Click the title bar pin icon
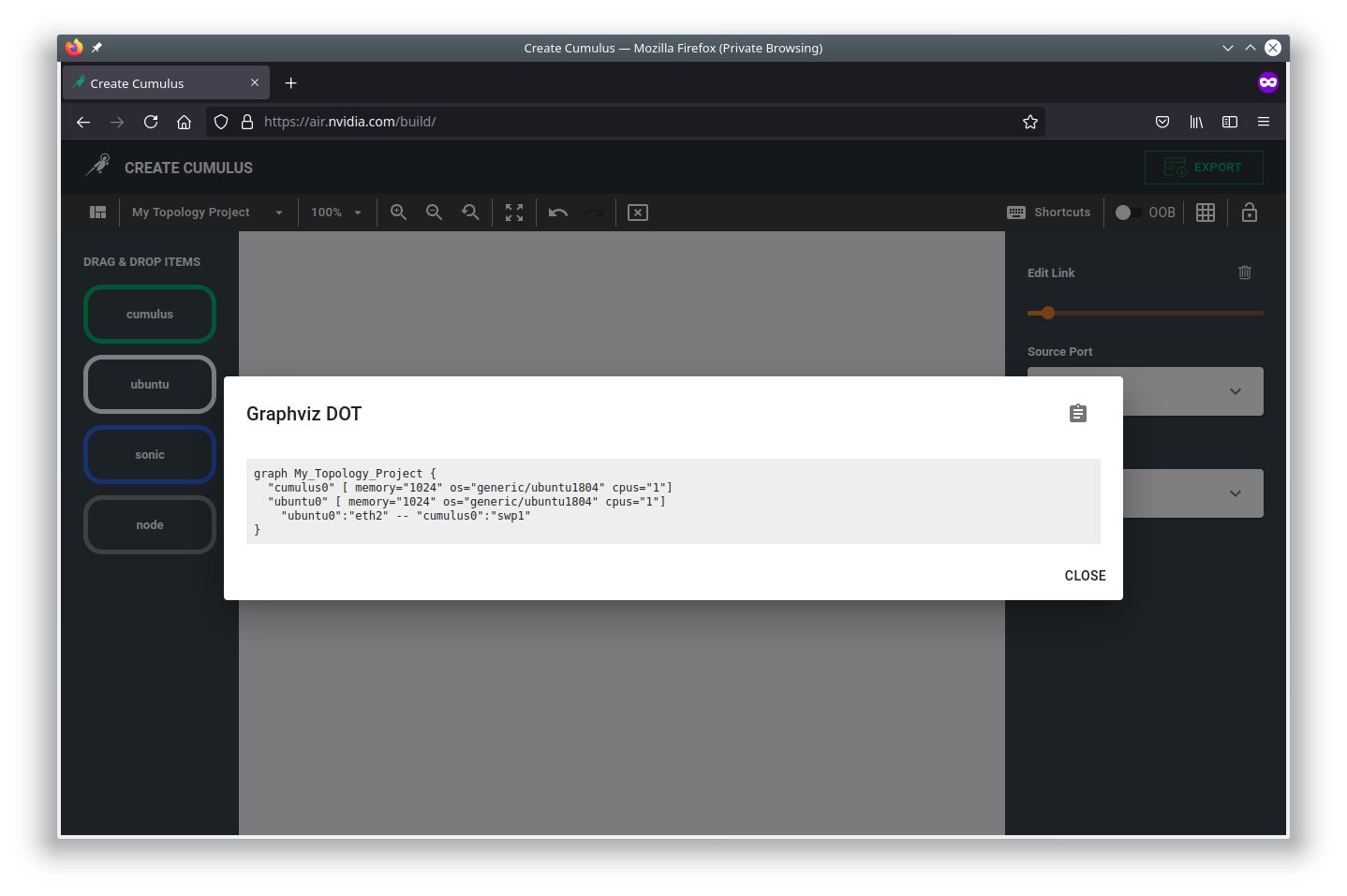Screen dimensions: 1347x896 [x=96, y=48]
